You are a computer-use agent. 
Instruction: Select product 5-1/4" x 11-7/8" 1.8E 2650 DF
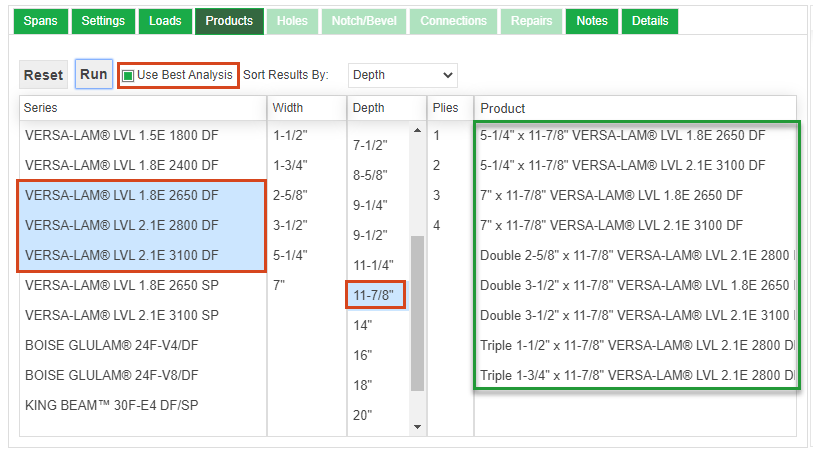636,135
